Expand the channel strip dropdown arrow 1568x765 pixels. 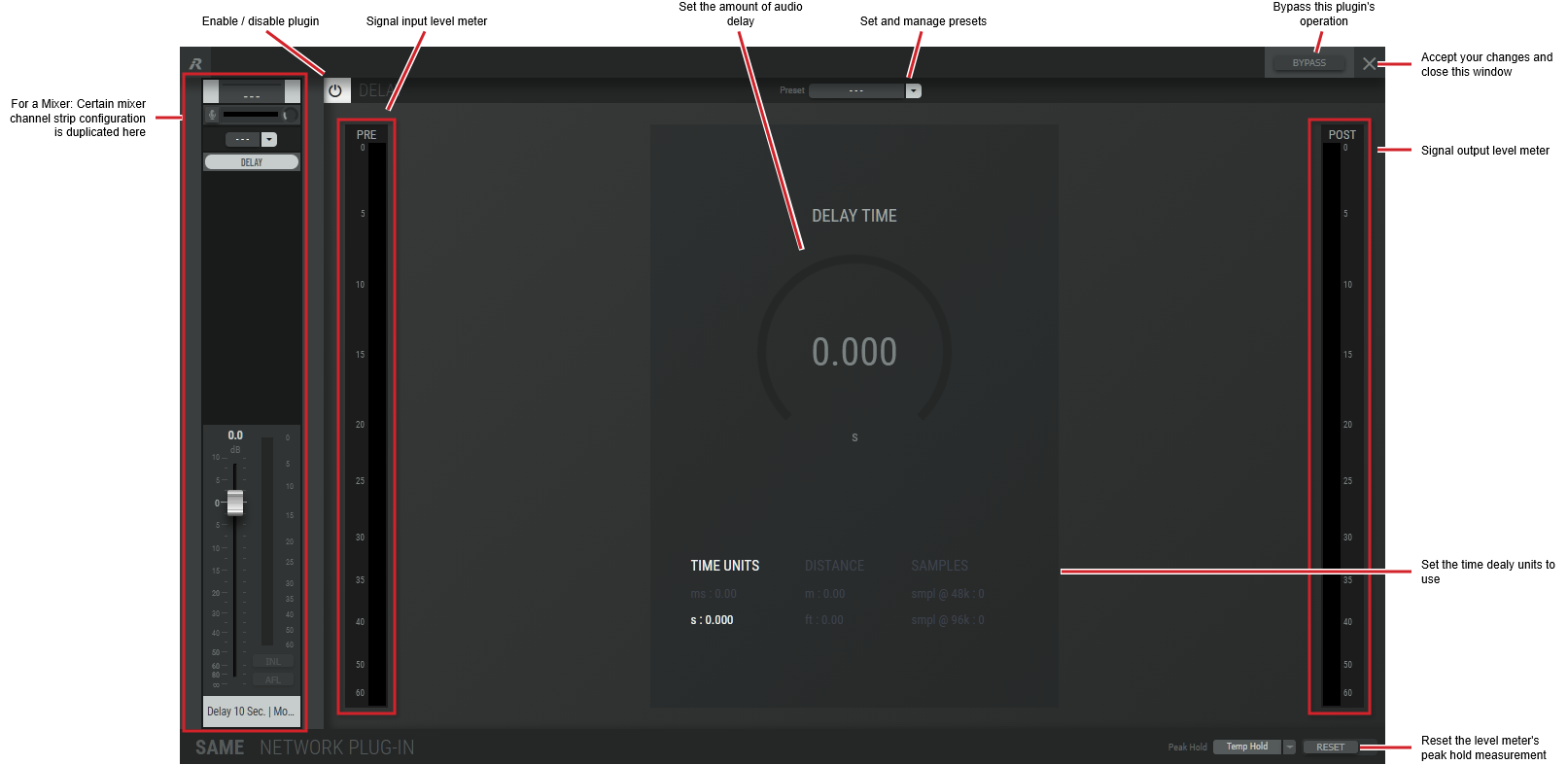pos(269,139)
